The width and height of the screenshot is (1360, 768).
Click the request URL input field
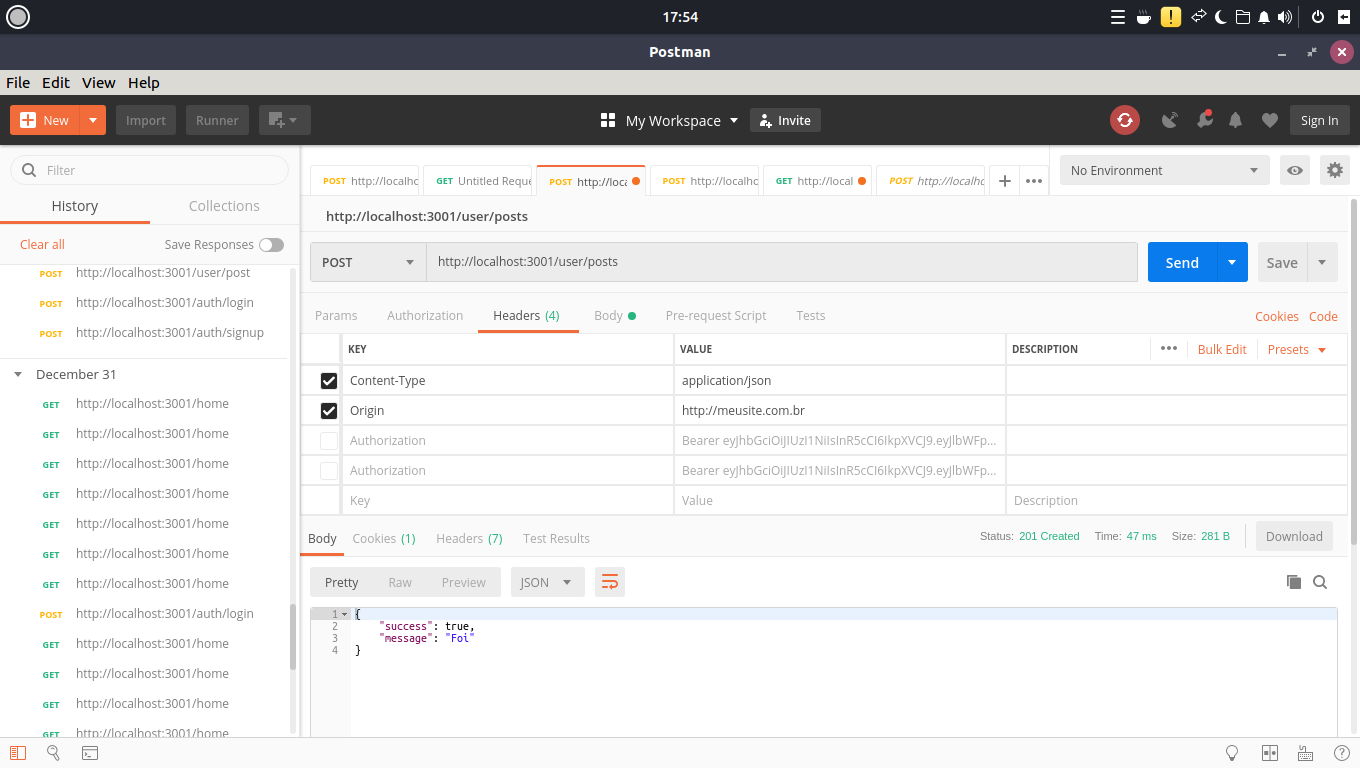(x=782, y=262)
